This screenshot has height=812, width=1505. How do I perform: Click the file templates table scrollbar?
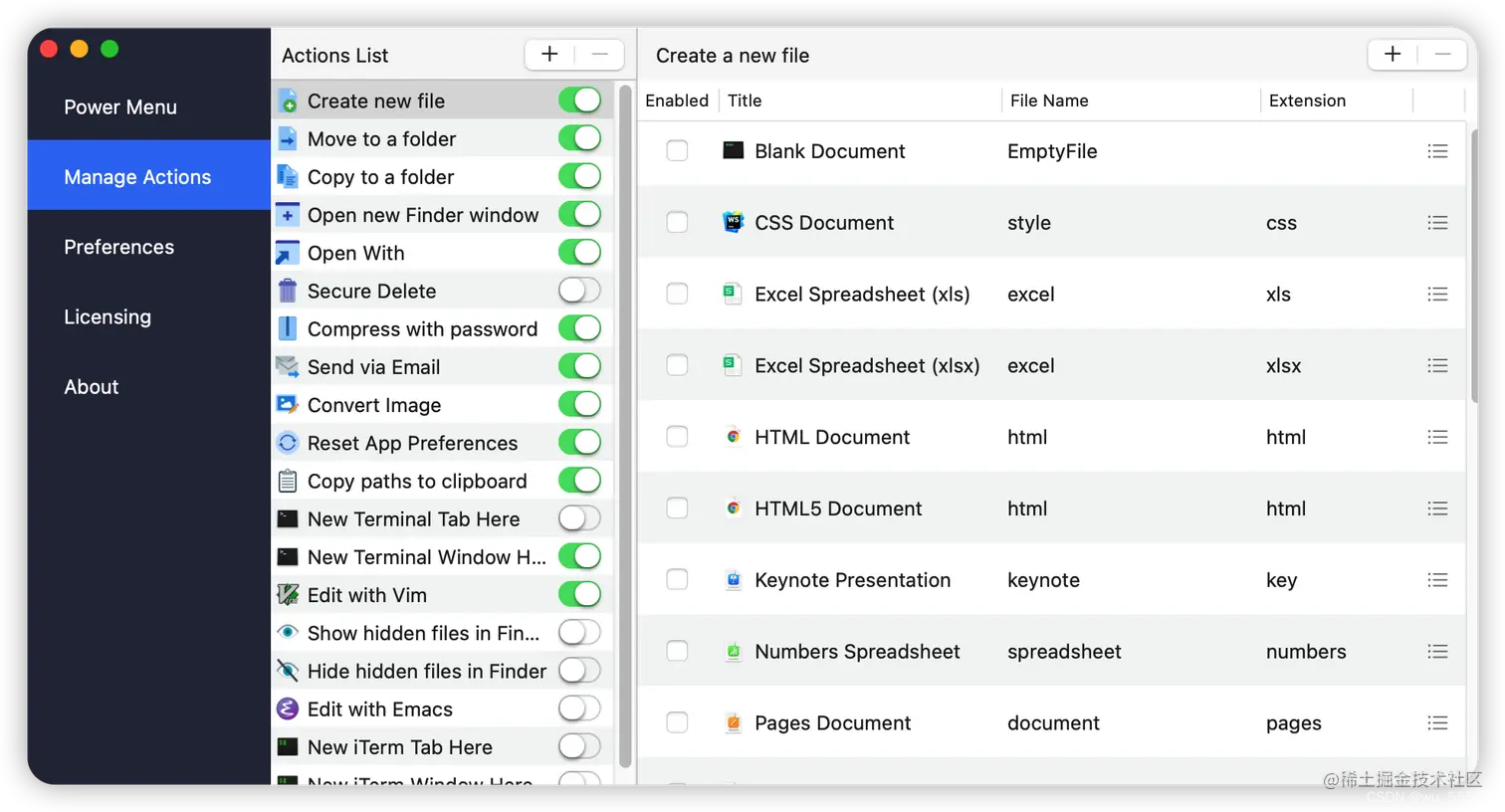(1474, 266)
